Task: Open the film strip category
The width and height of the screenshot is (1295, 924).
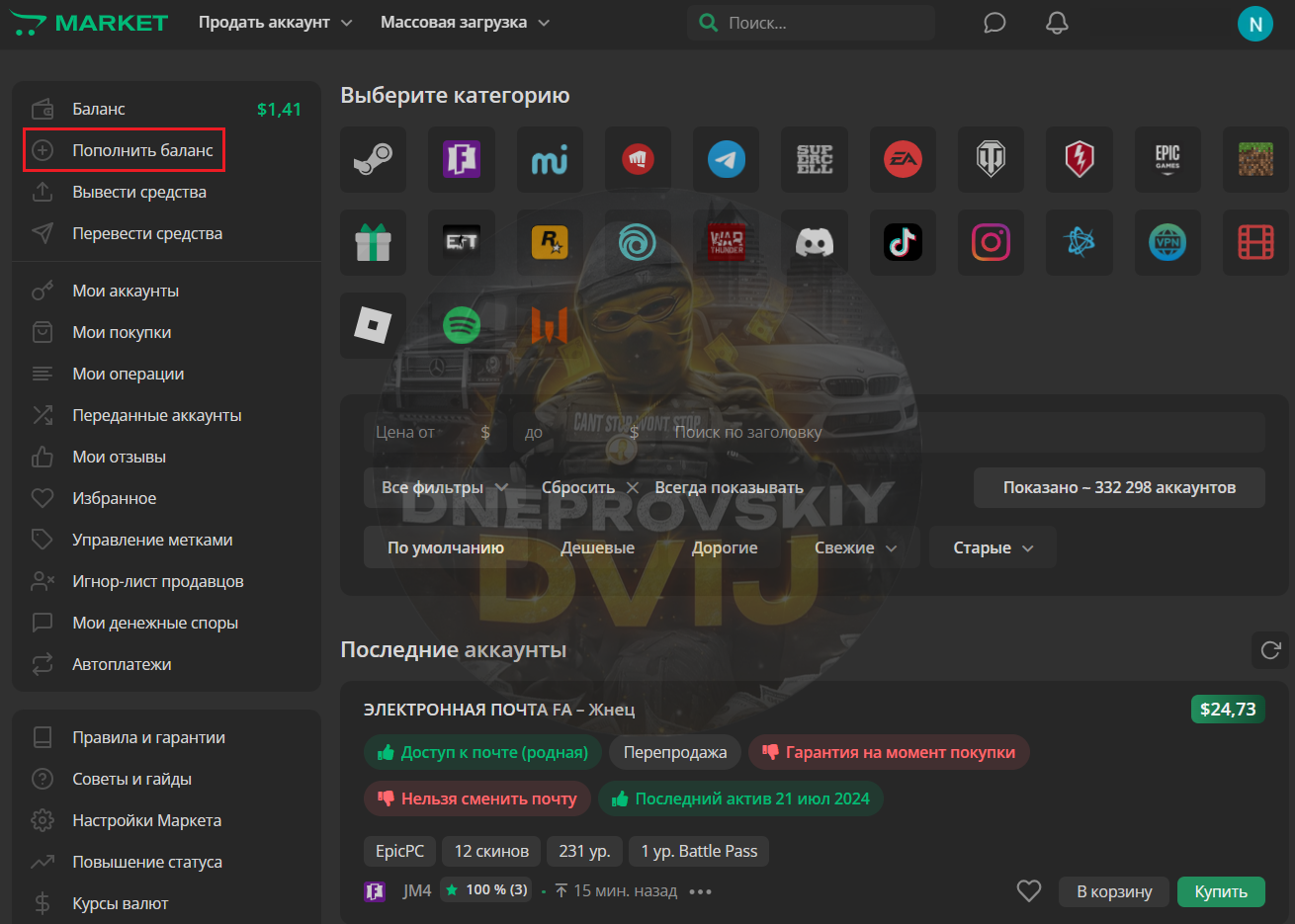Action: tap(1255, 242)
